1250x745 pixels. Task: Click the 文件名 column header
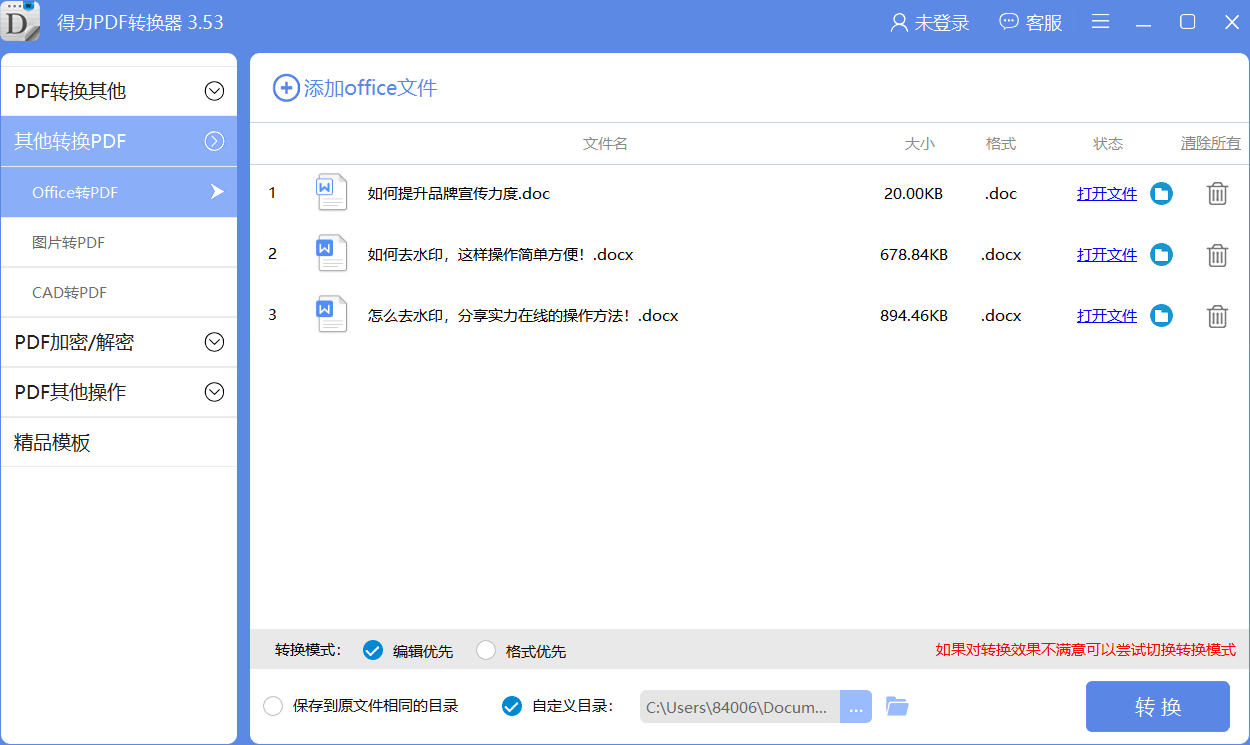pyautogui.click(x=605, y=144)
